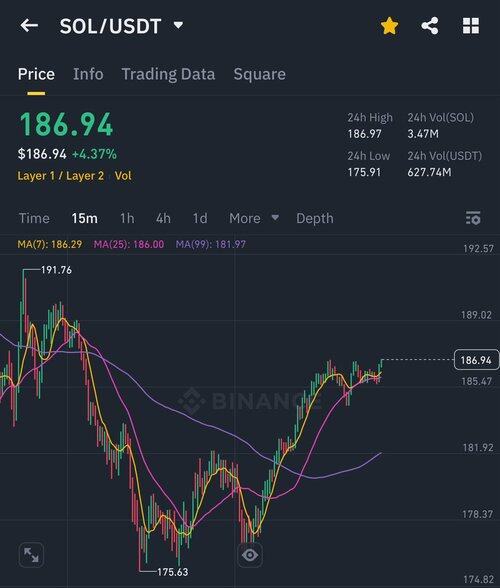500x588 pixels.
Task: Choose the 4h interval
Action: click(164, 218)
